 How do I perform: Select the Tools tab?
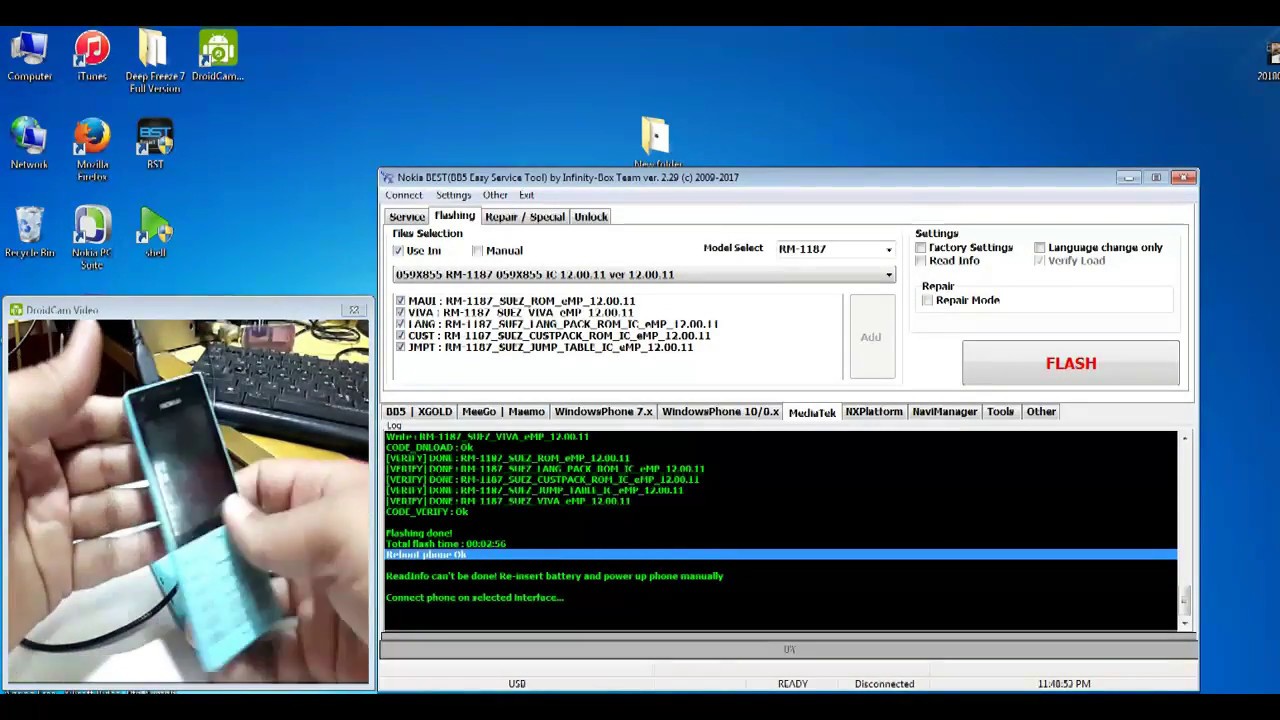[1000, 412]
